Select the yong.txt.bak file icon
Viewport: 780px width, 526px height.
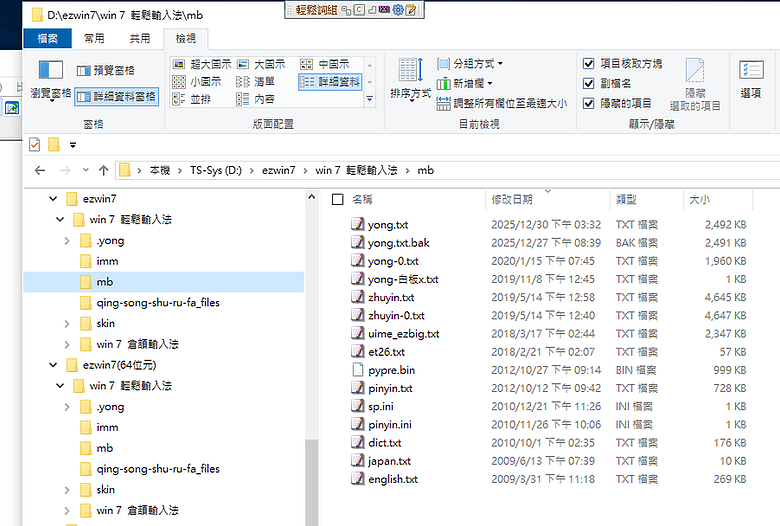point(358,242)
